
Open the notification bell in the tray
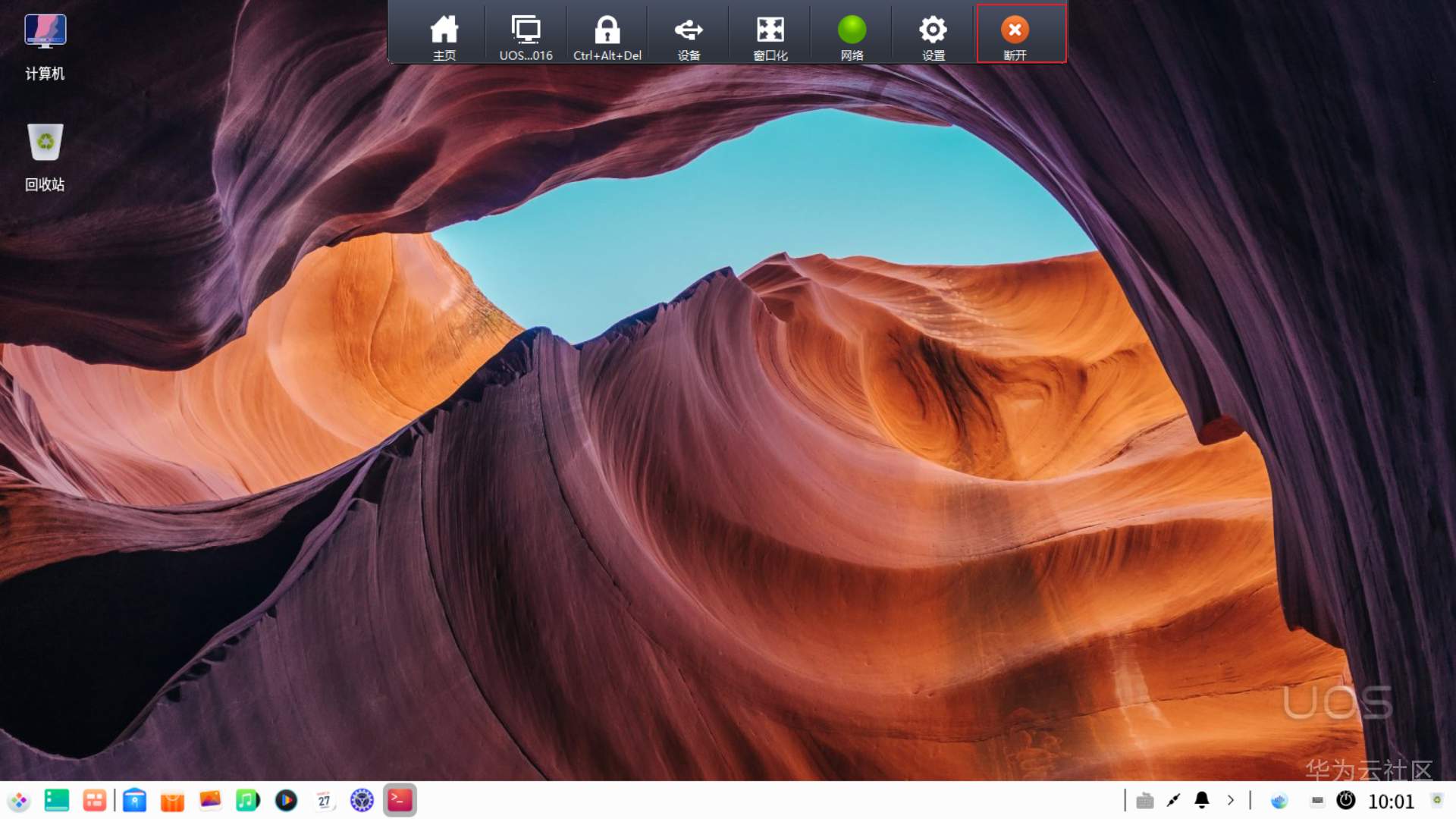click(x=1202, y=800)
